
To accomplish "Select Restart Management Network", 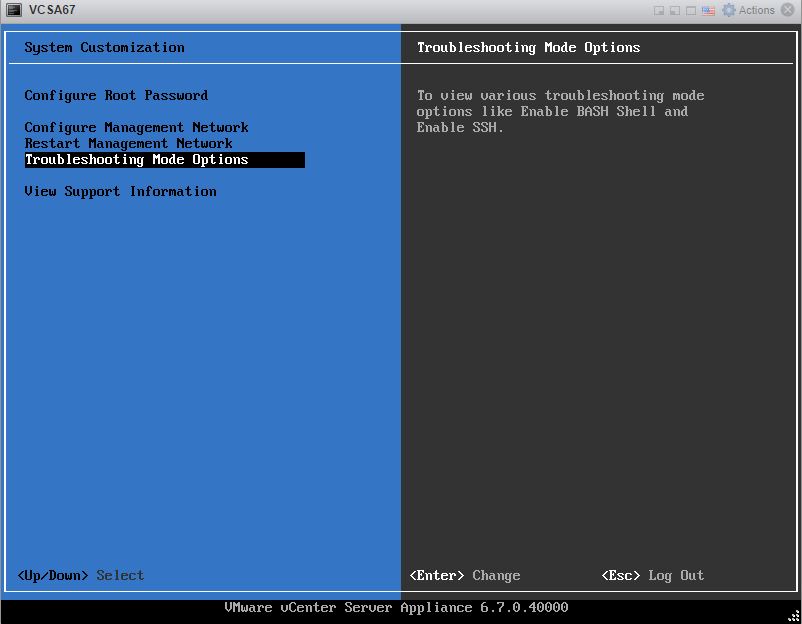I will coord(128,144).
